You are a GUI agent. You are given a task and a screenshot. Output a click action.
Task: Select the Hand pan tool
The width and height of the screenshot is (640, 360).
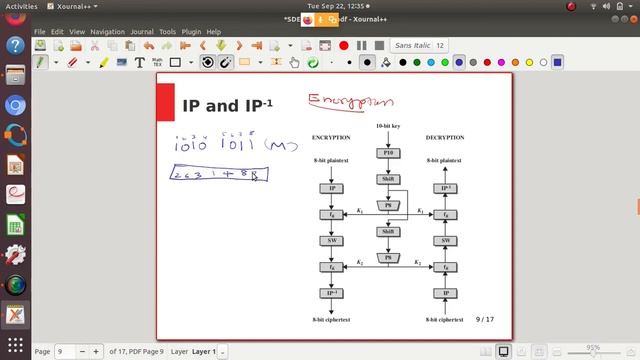(294, 62)
